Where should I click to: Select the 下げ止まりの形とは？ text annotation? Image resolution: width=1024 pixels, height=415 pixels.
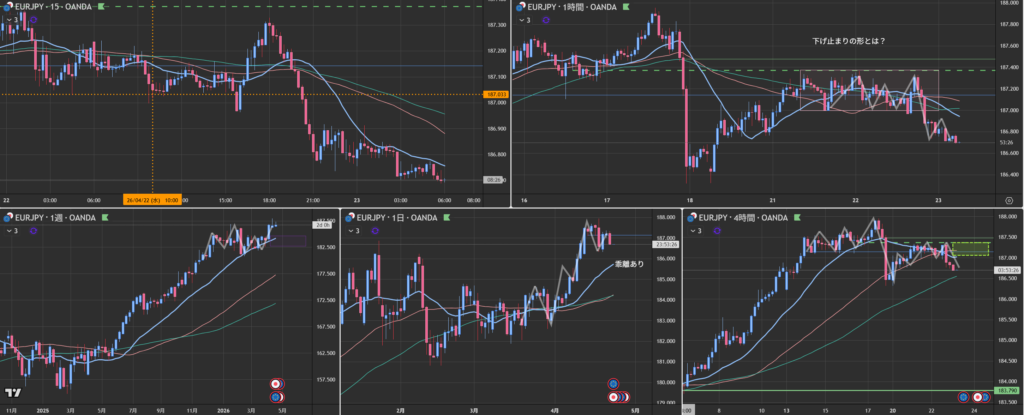(x=855, y=41)
